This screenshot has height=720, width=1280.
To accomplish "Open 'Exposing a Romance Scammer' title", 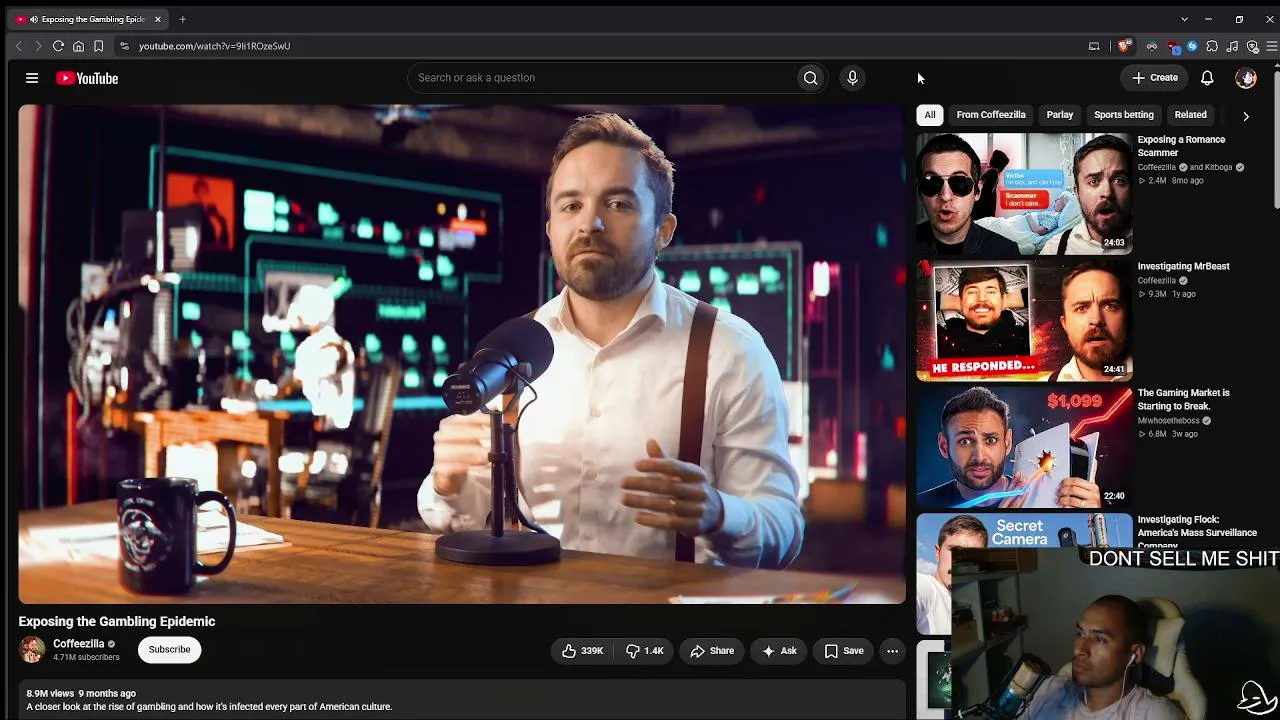I will point(1181,146).
